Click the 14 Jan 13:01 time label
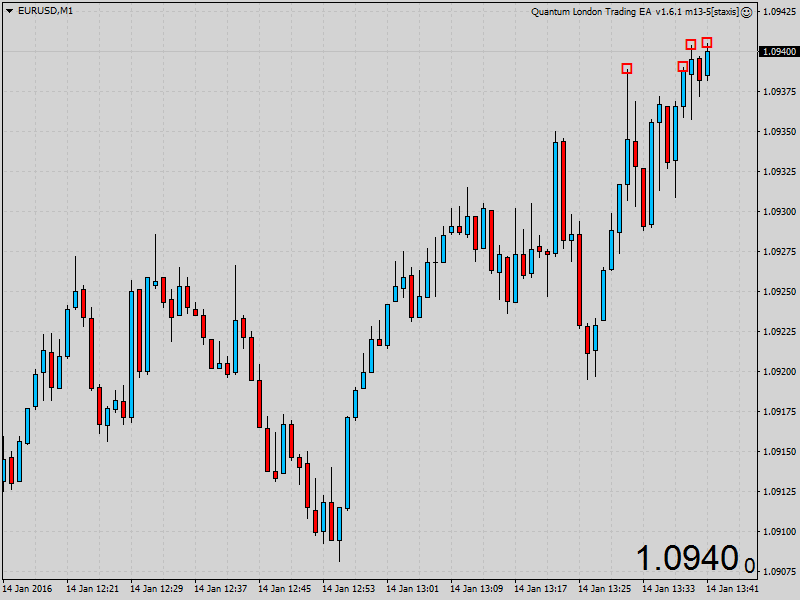 tap(413, 589)
